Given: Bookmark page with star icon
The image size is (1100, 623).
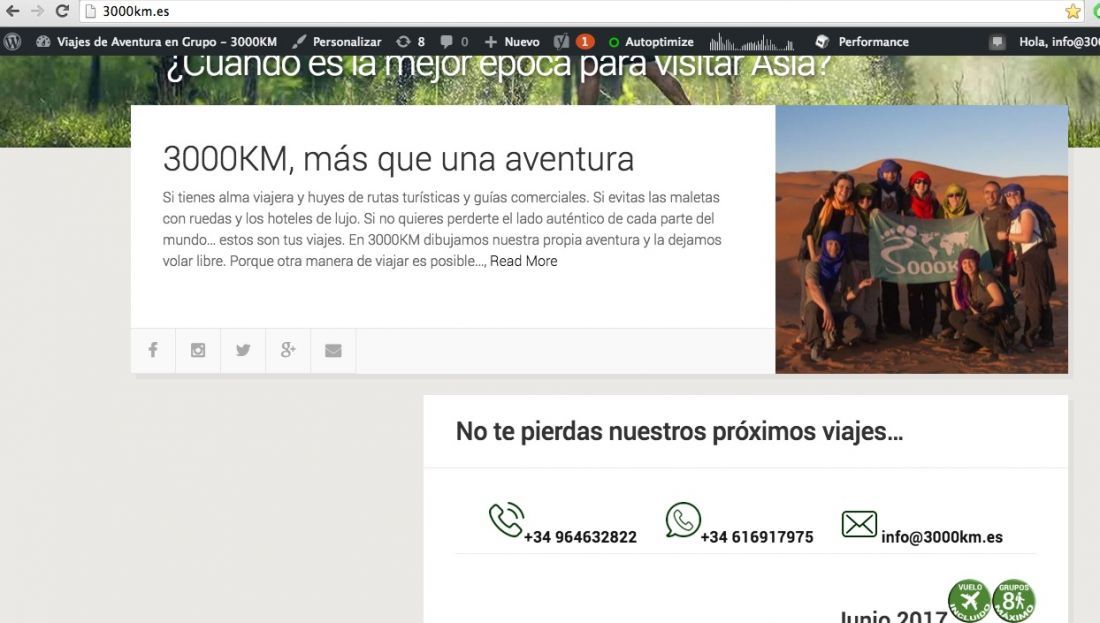Looking at the screenshot, I should [x=1073, y=11].
